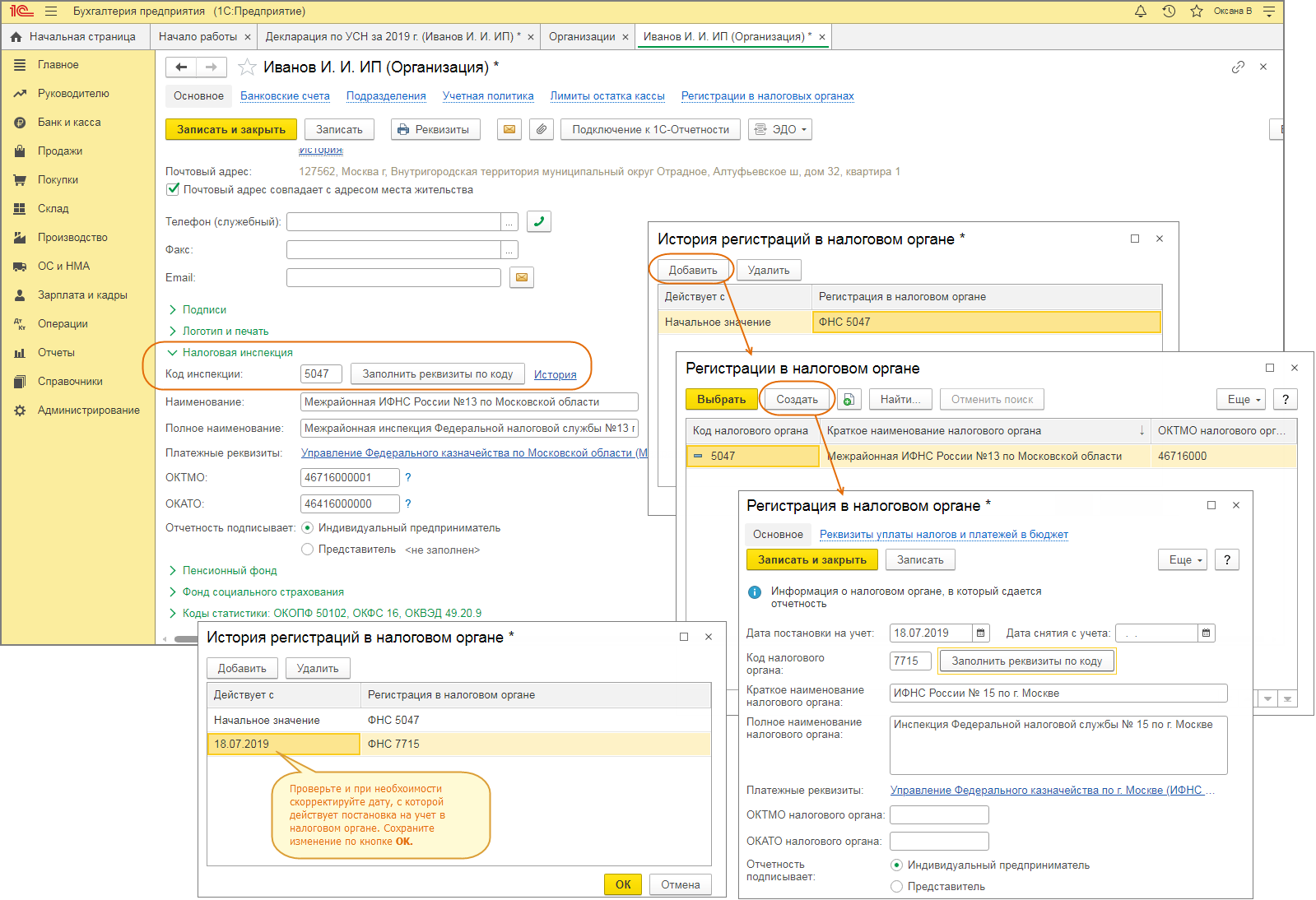
Task: Switch to Организации tab
Action: pyautogui.click(x=582, y=37)
